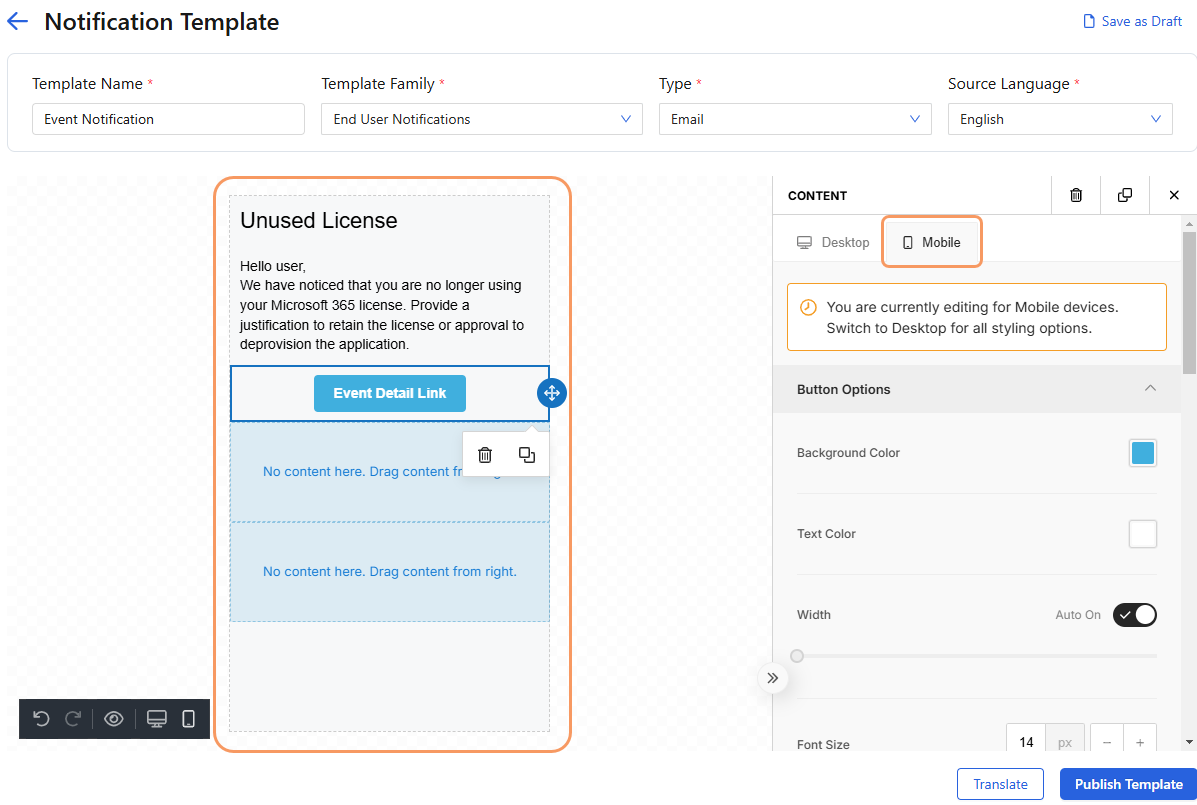This screenshot has height=805, width=1197.
Task: Collapse side panel with double chevron
Action: [x=773, y=678]
